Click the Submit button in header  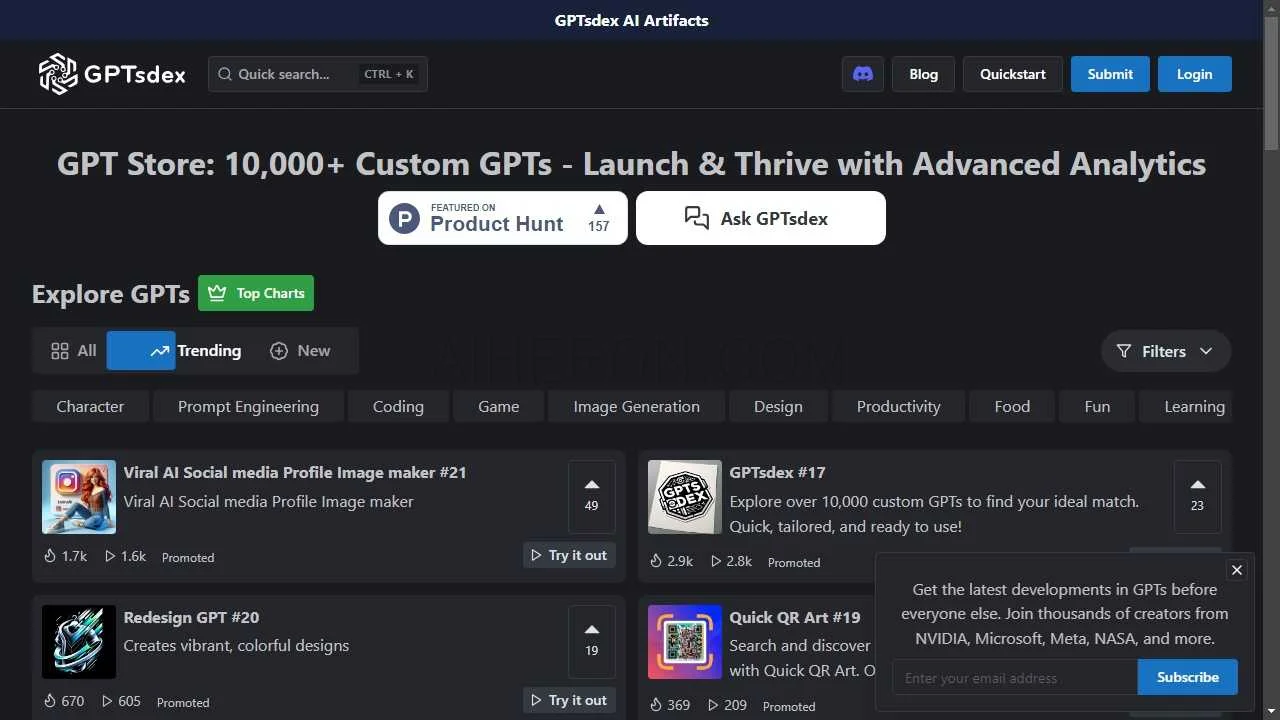(x=1110, y=74)
